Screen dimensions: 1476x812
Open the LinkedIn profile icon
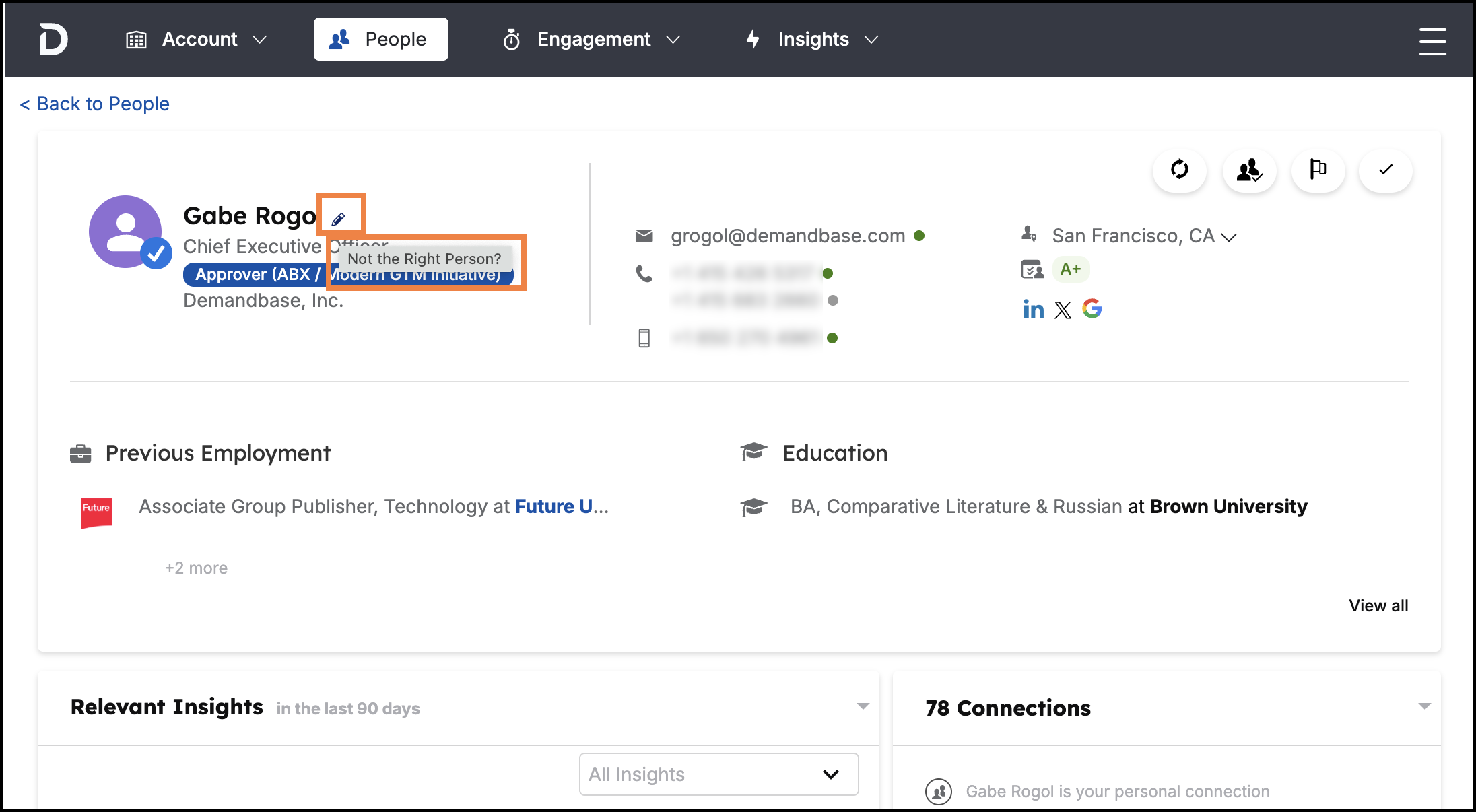pos(1033,309)
